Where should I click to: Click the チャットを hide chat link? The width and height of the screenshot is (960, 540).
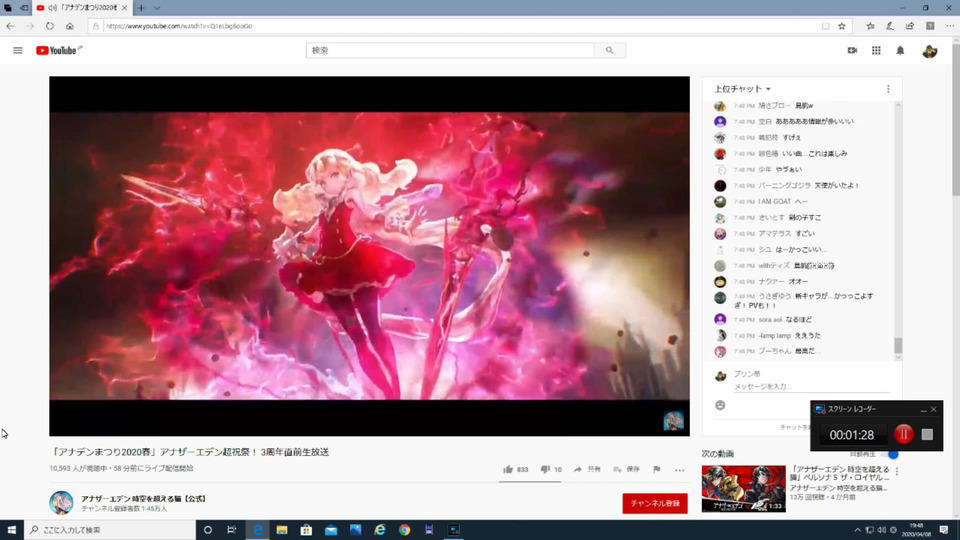tap(794, 427)
